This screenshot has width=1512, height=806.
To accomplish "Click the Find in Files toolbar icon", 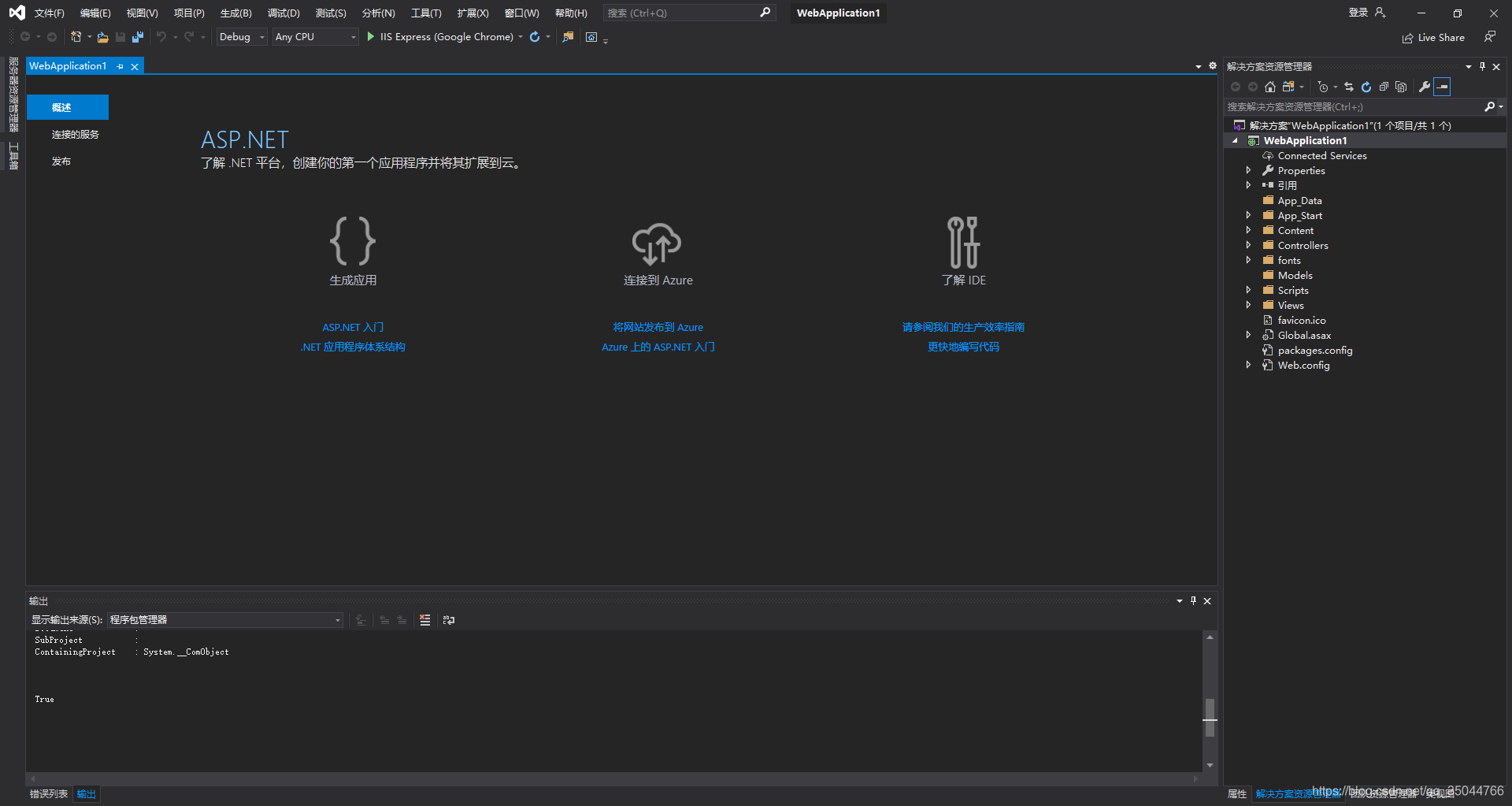I will pyautogui.click(x=568, y=37).
